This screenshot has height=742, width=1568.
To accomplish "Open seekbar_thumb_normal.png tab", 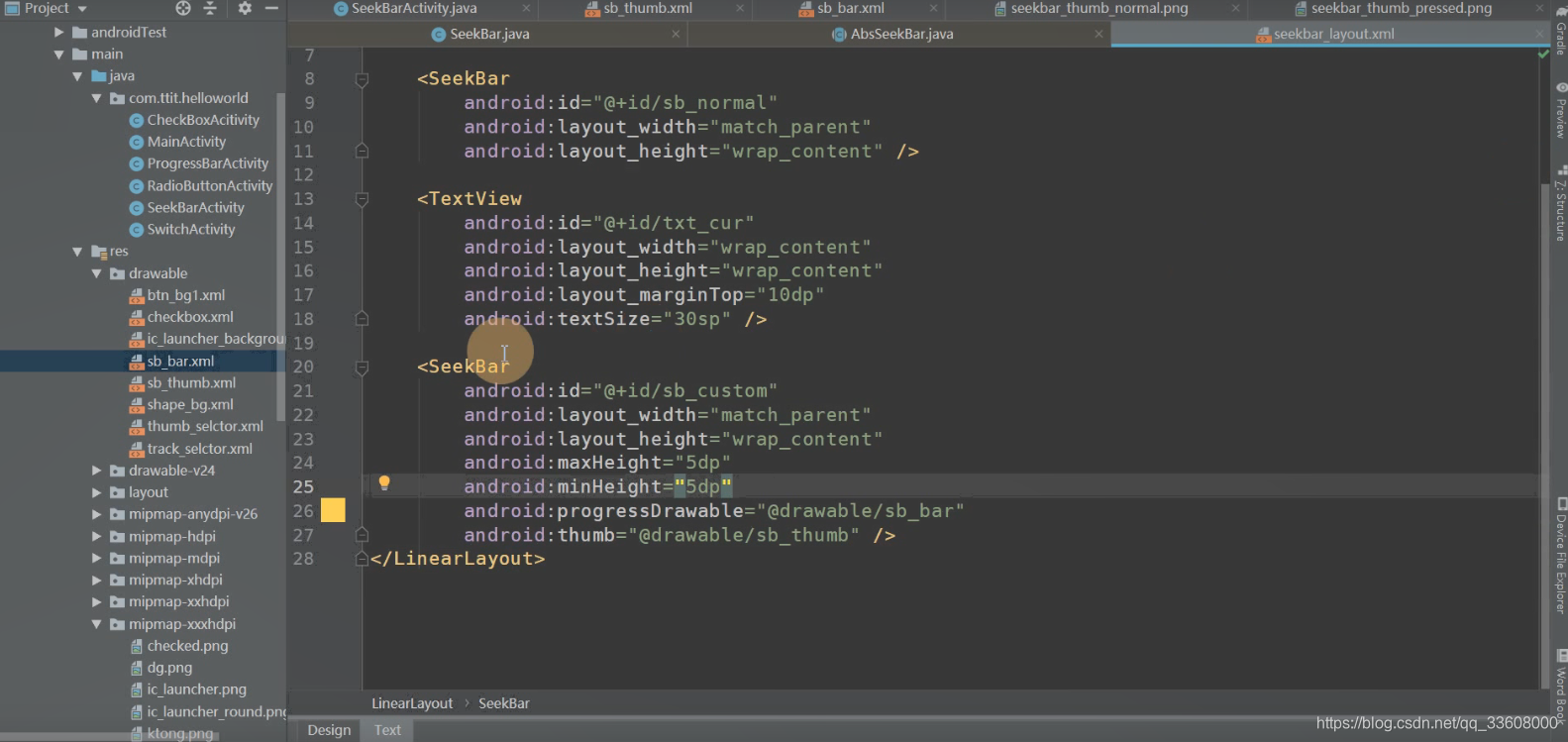I will pos(1098,8).
